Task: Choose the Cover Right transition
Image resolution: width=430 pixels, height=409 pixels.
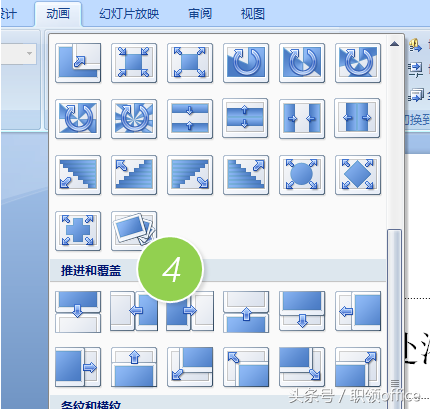Action: point(78,367)
